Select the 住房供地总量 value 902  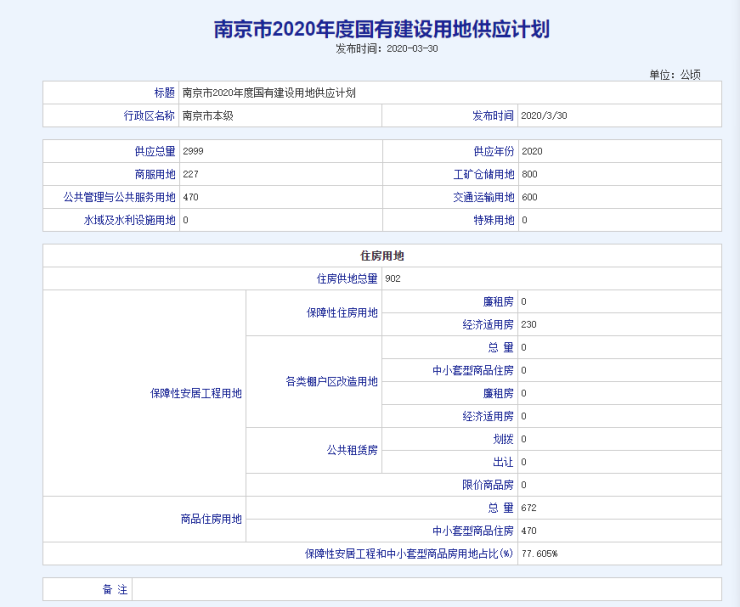pyautogui.click(x=393, y=278)
